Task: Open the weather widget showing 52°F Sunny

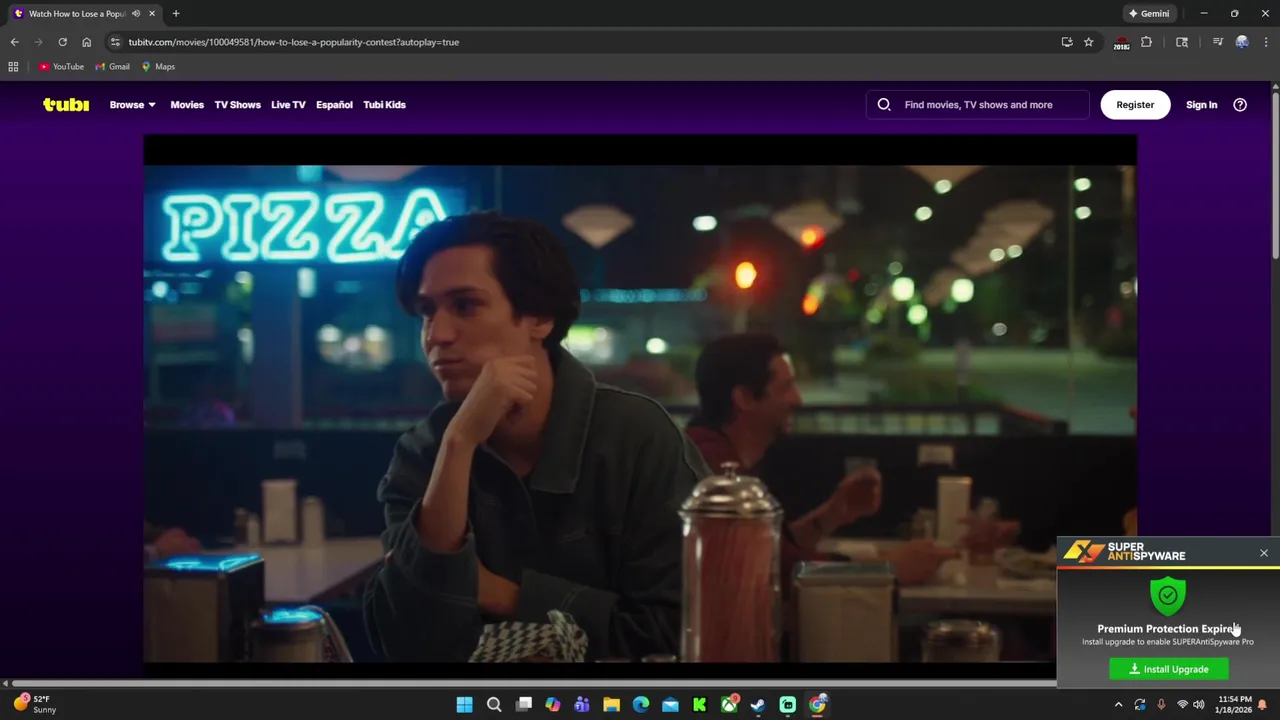Action: coord(35,704)
